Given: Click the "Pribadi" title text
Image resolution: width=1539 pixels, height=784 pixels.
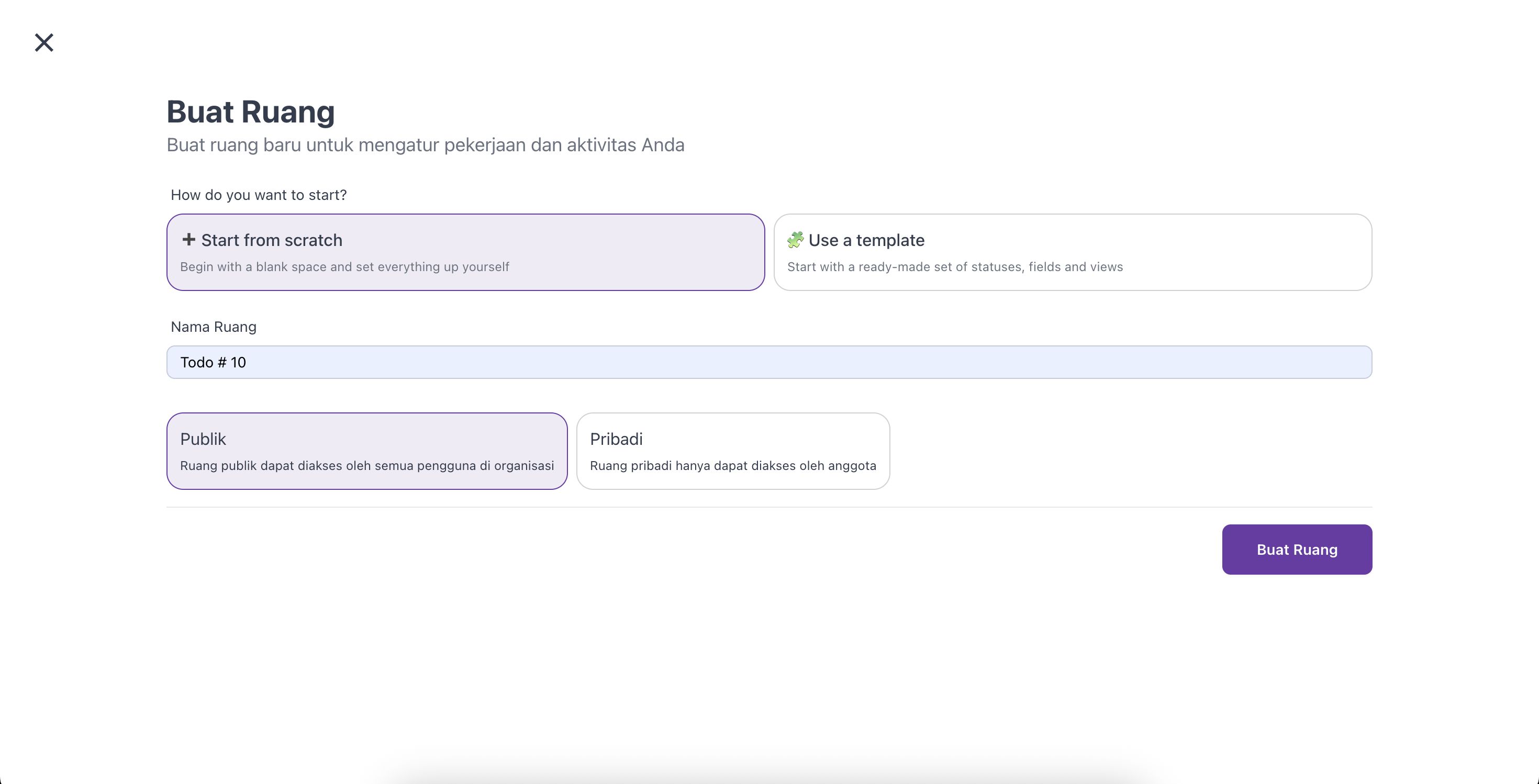Looking at the screenshot, I should pyautogui.click(x=616, y=439).
